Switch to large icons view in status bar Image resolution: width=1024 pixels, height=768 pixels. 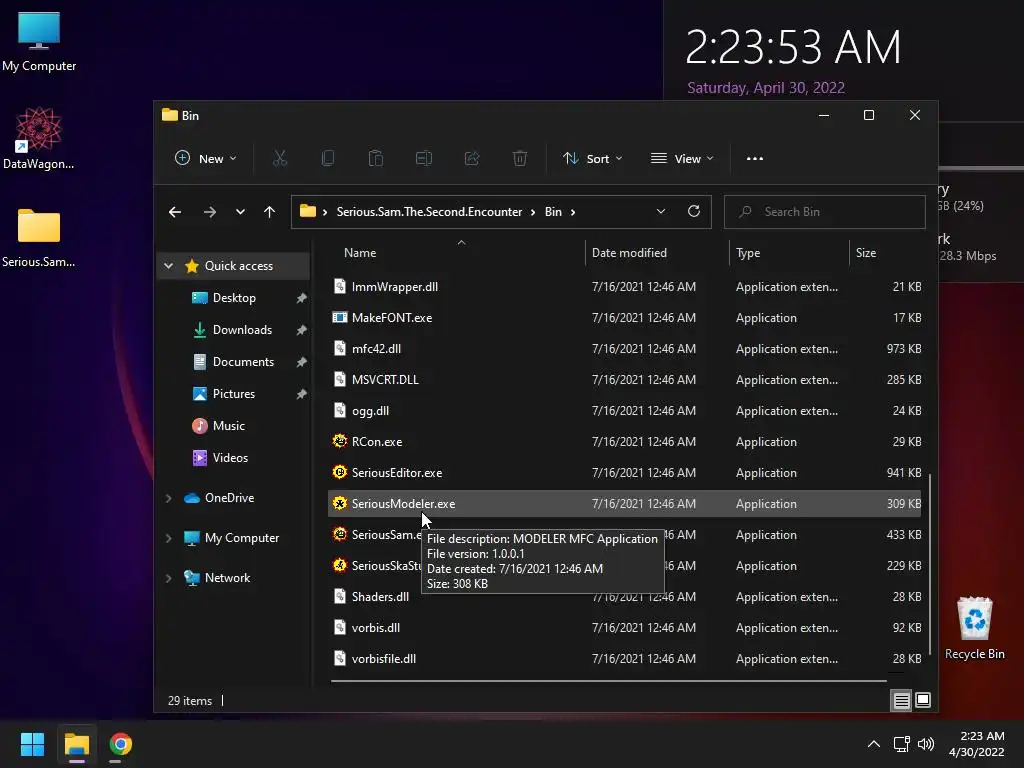coord(923,700)
